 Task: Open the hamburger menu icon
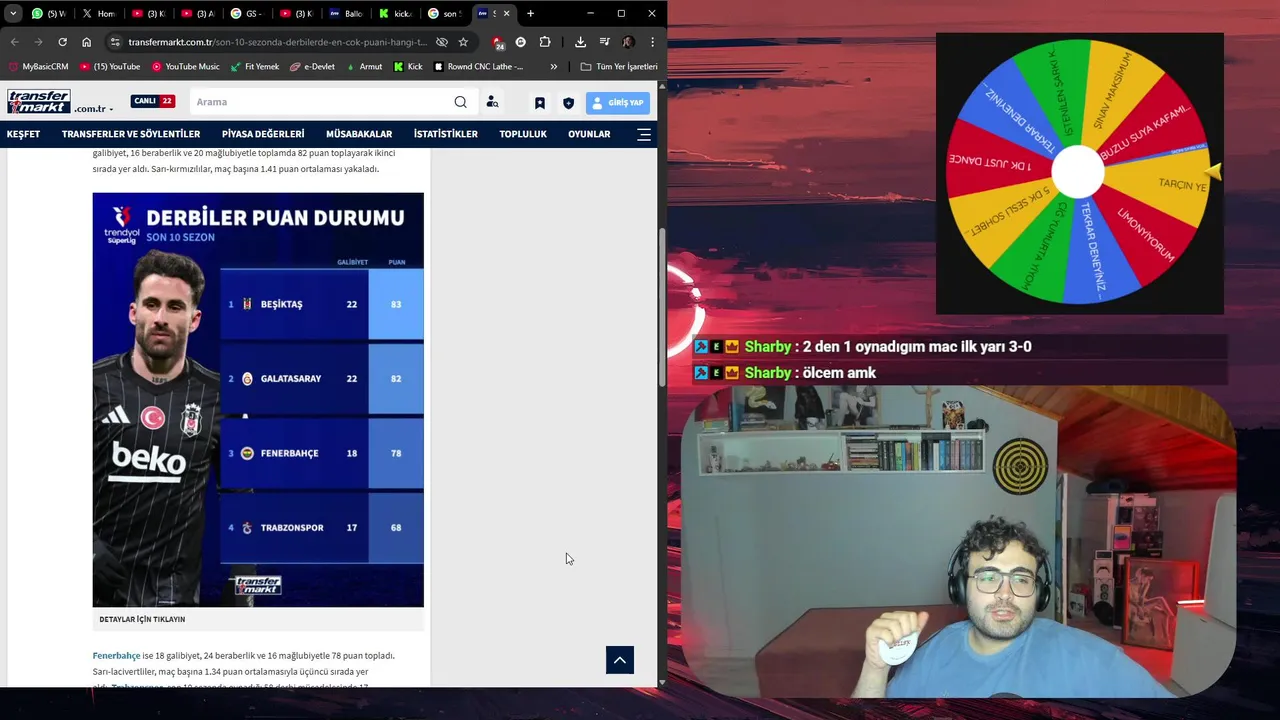pos(644,134)
